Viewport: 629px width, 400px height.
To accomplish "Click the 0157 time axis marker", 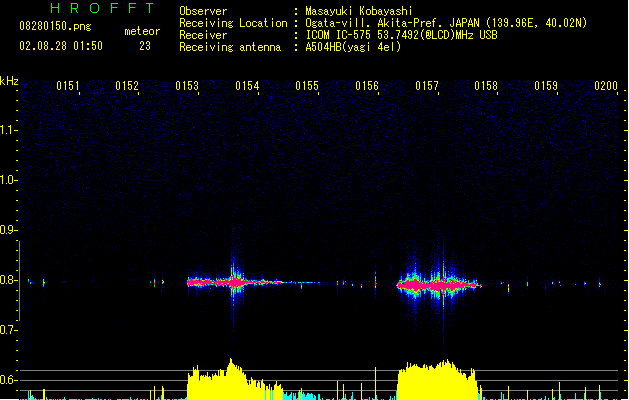I will pyautogui.click(x=427, y=86).
